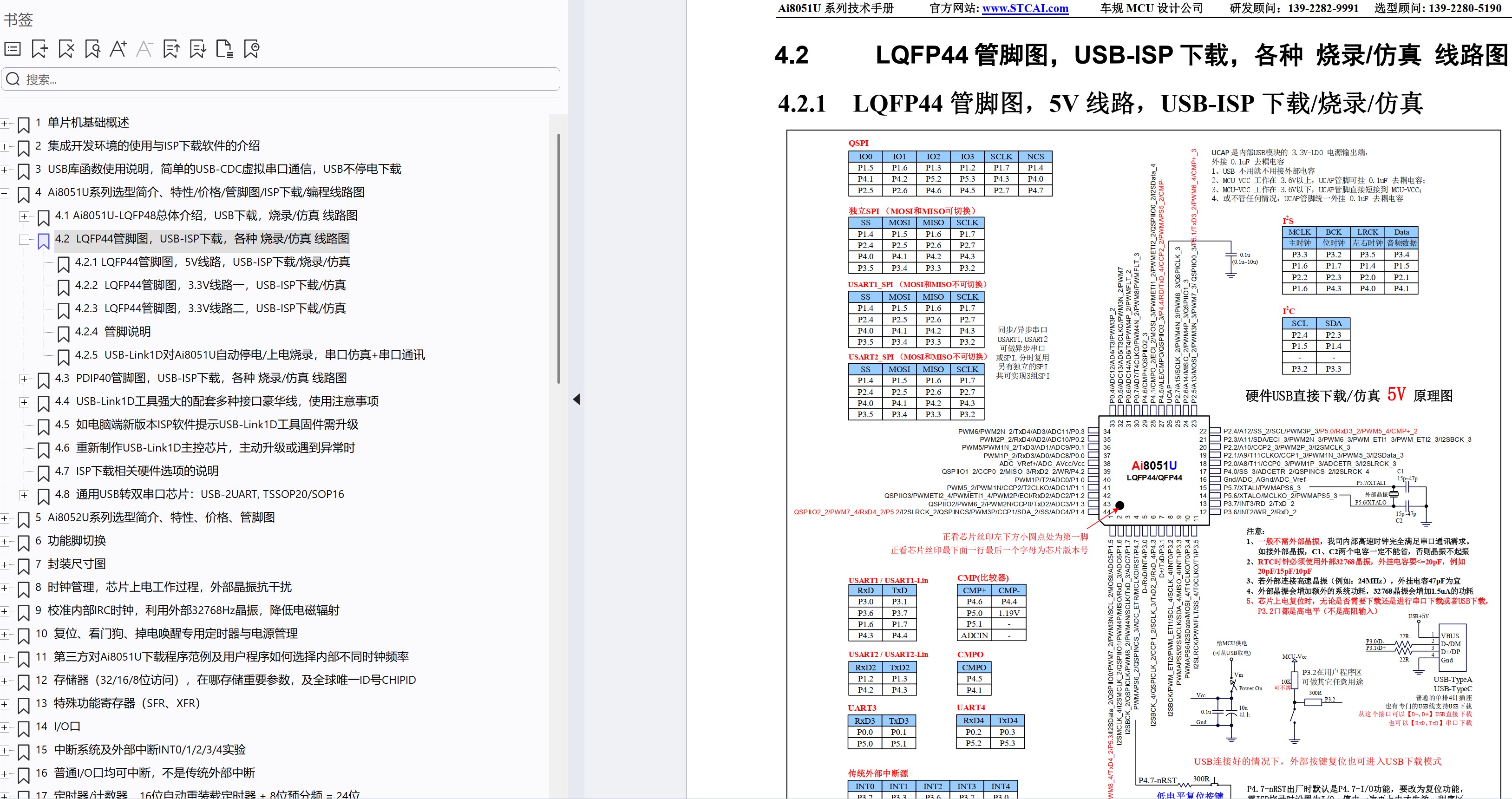Viewport: 1512px width, 799px height.
Task: Click bookmark icon beside 6 功能脚切换
Action: tap(24, 543)
